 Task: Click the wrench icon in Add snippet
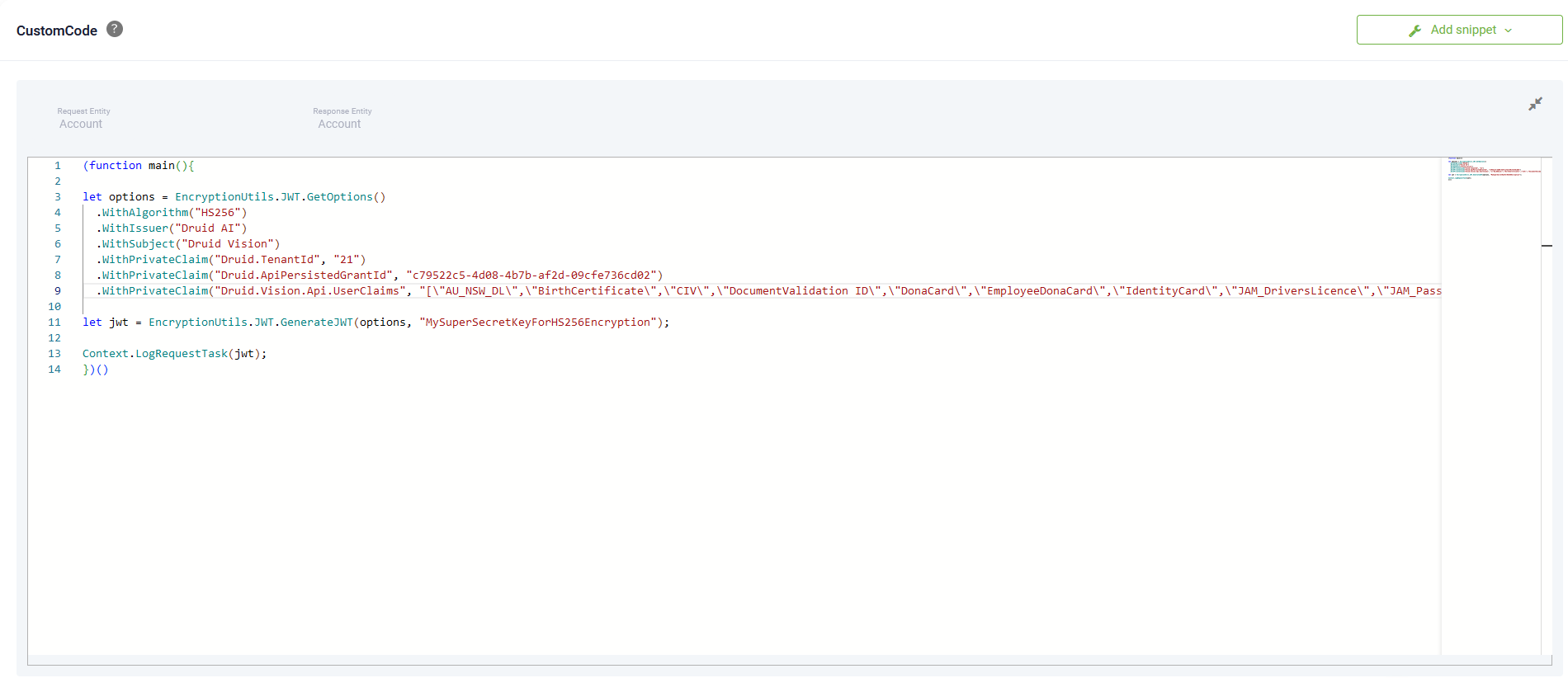[1415, 31]
